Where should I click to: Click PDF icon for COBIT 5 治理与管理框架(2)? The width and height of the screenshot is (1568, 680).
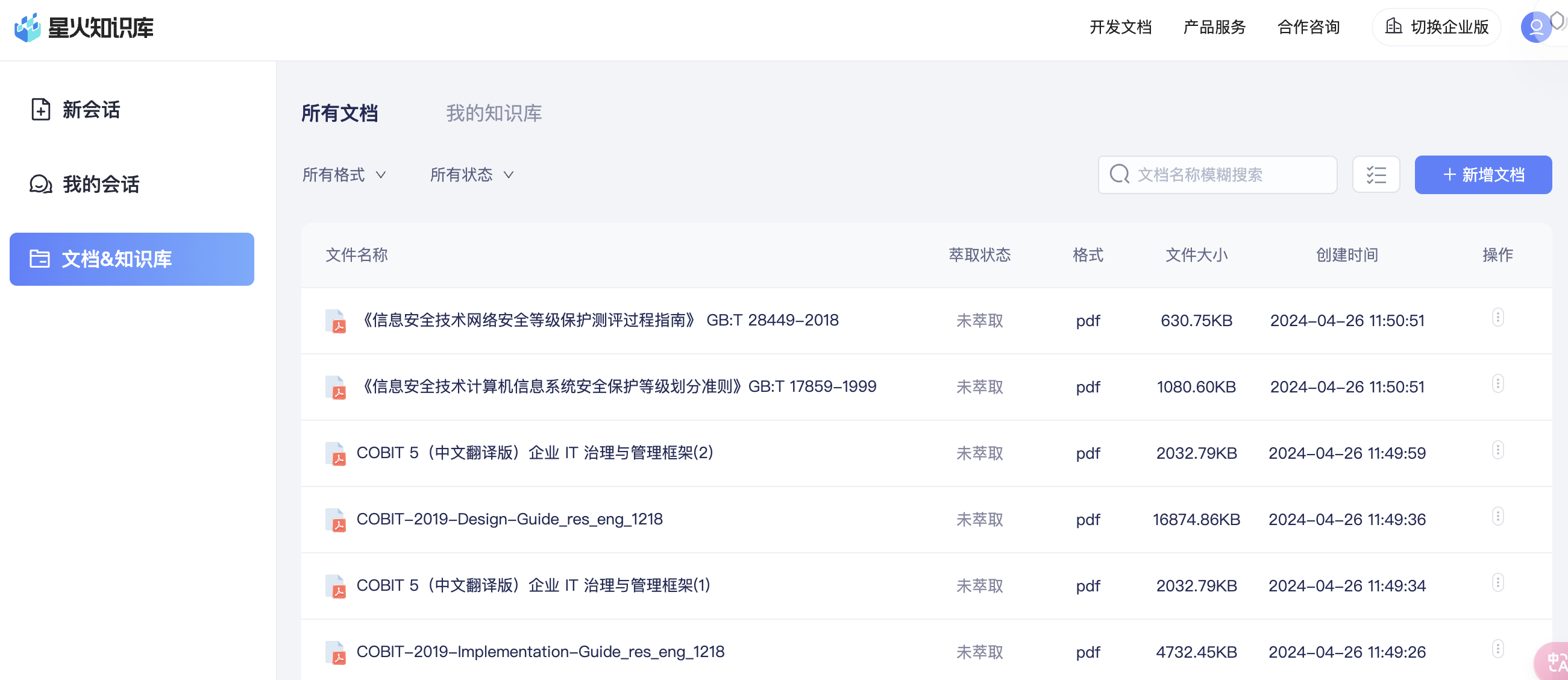coord(336,453)
